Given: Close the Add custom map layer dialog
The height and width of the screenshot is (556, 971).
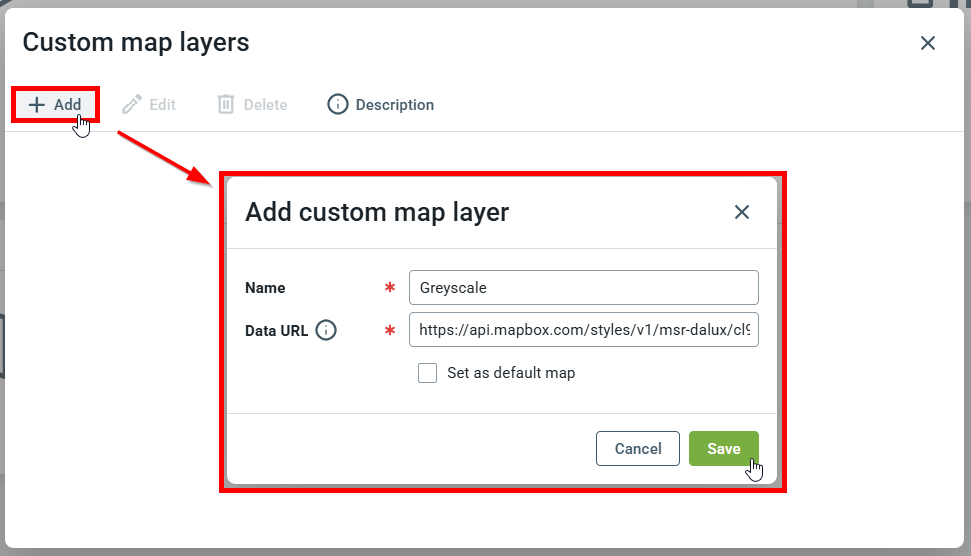Looking at the screenshot, I should pyautogui.click(x=741, y=212).
